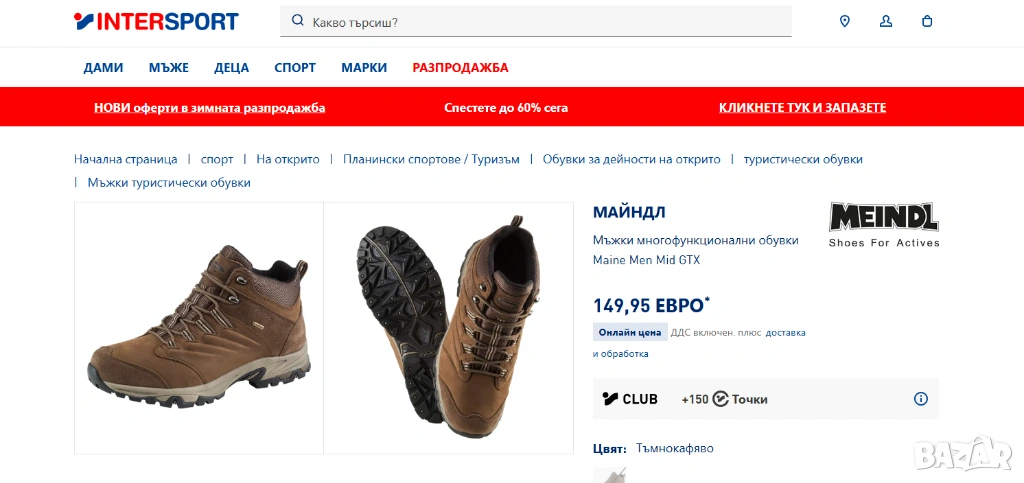Click the Intersport logo
The height and width of the screenshot is (483, 1024).
click(x=156, y=21)
